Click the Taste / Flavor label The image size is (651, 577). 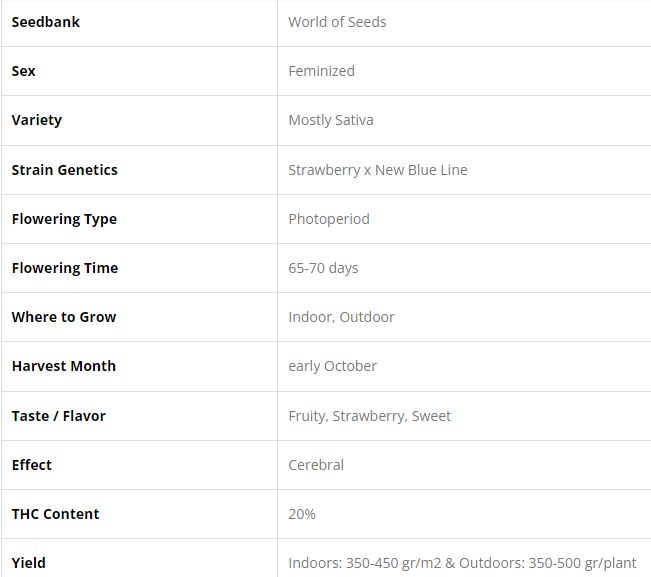(59, 416)
